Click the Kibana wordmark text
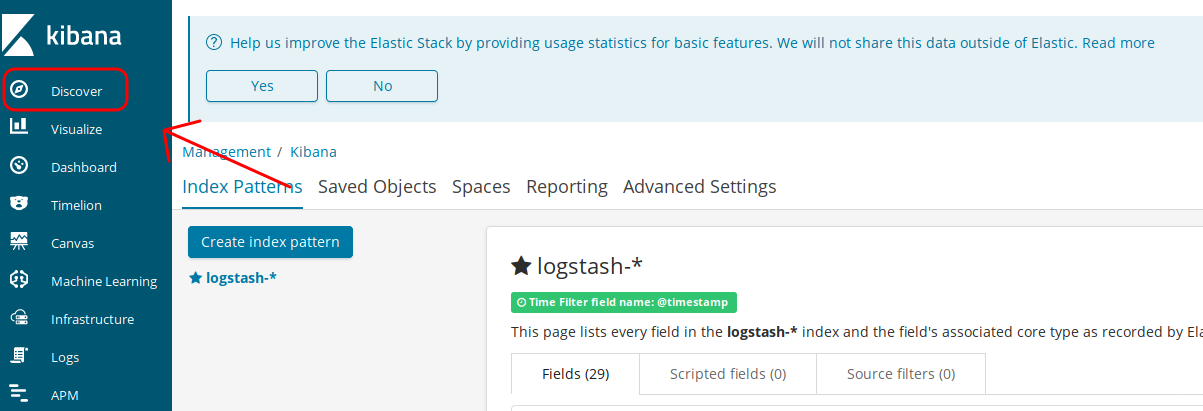Viewport: 1203px width, 411px height. [84, 37]
